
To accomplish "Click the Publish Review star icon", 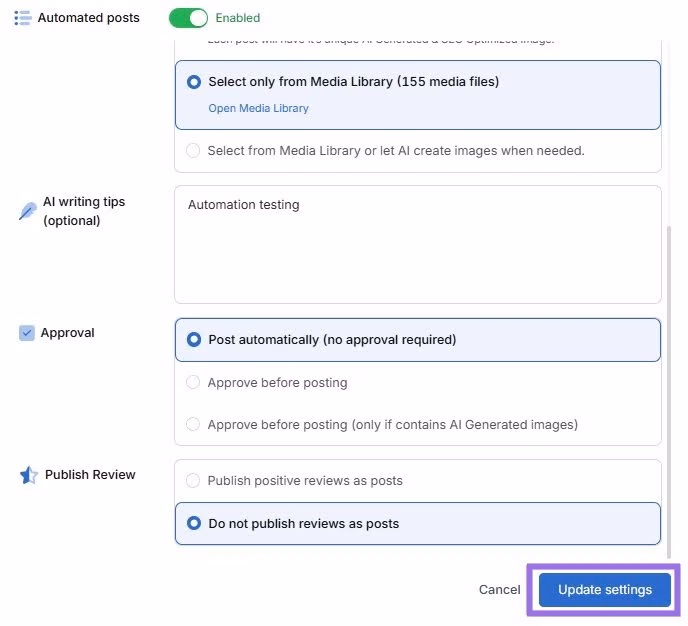I will (x=29, y=476).
